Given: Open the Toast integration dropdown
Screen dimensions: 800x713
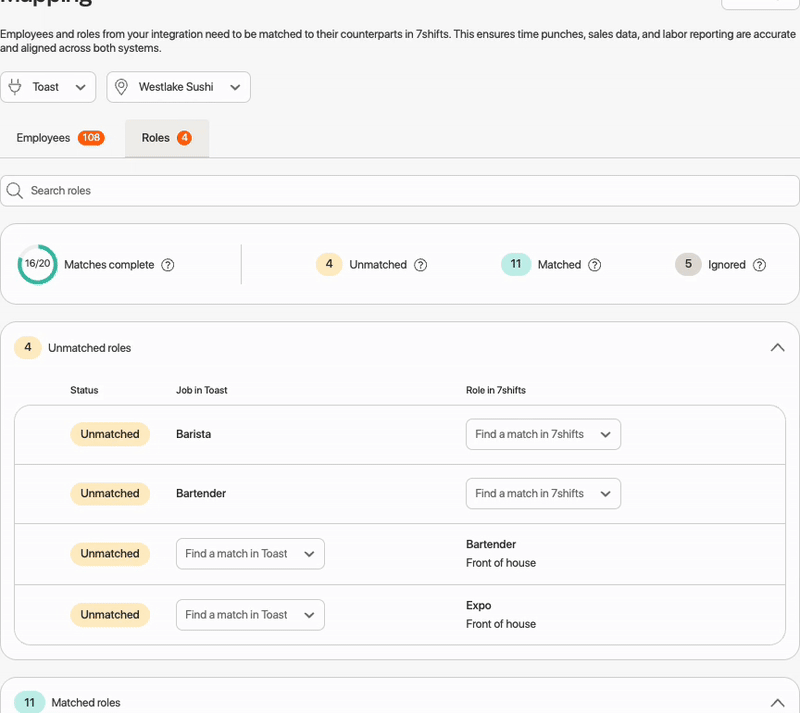Looking at the screenshot, I should [48, 87].
